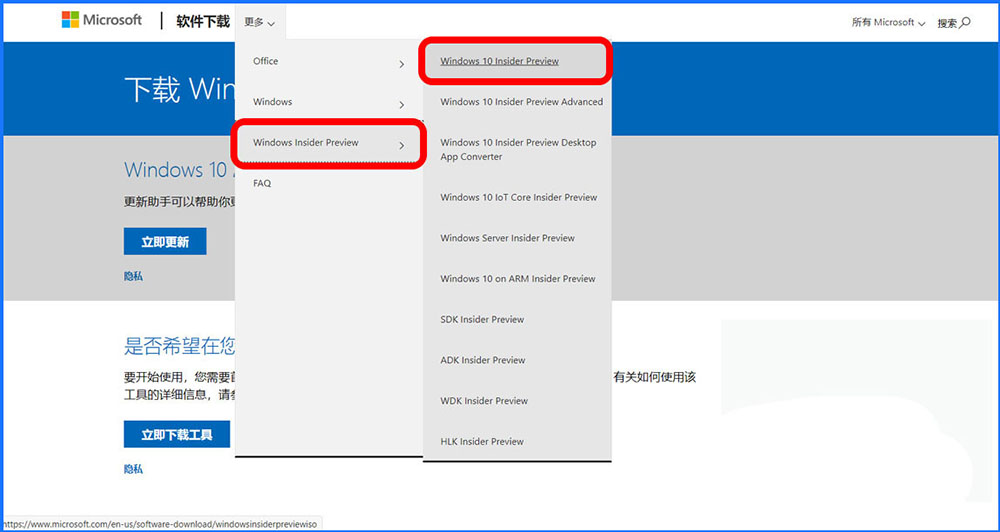
Task: Open Windows 10 on ARM Insider Preview
Action: [x=518, y=279]
